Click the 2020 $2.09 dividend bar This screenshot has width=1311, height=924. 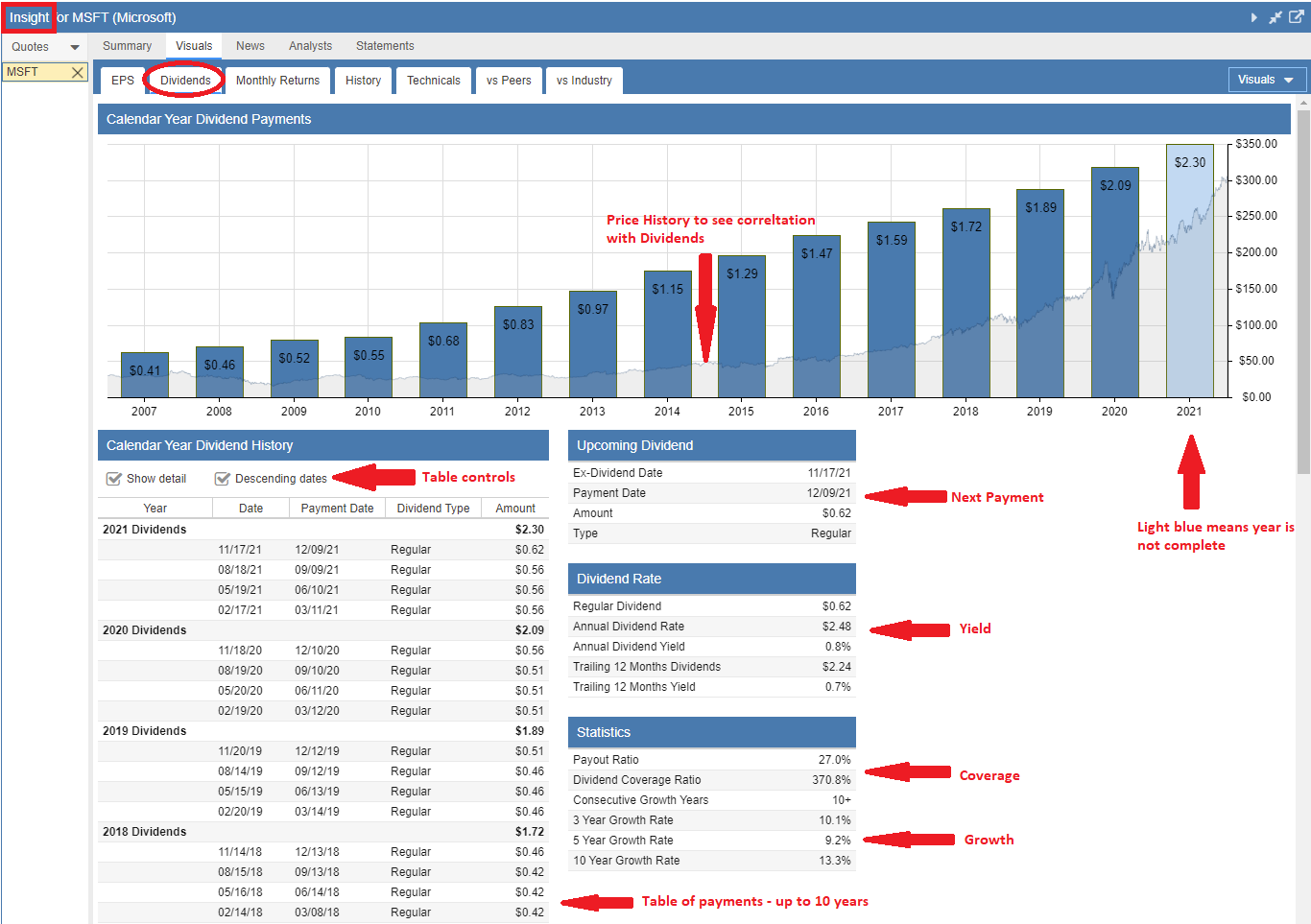[1115, 282]
